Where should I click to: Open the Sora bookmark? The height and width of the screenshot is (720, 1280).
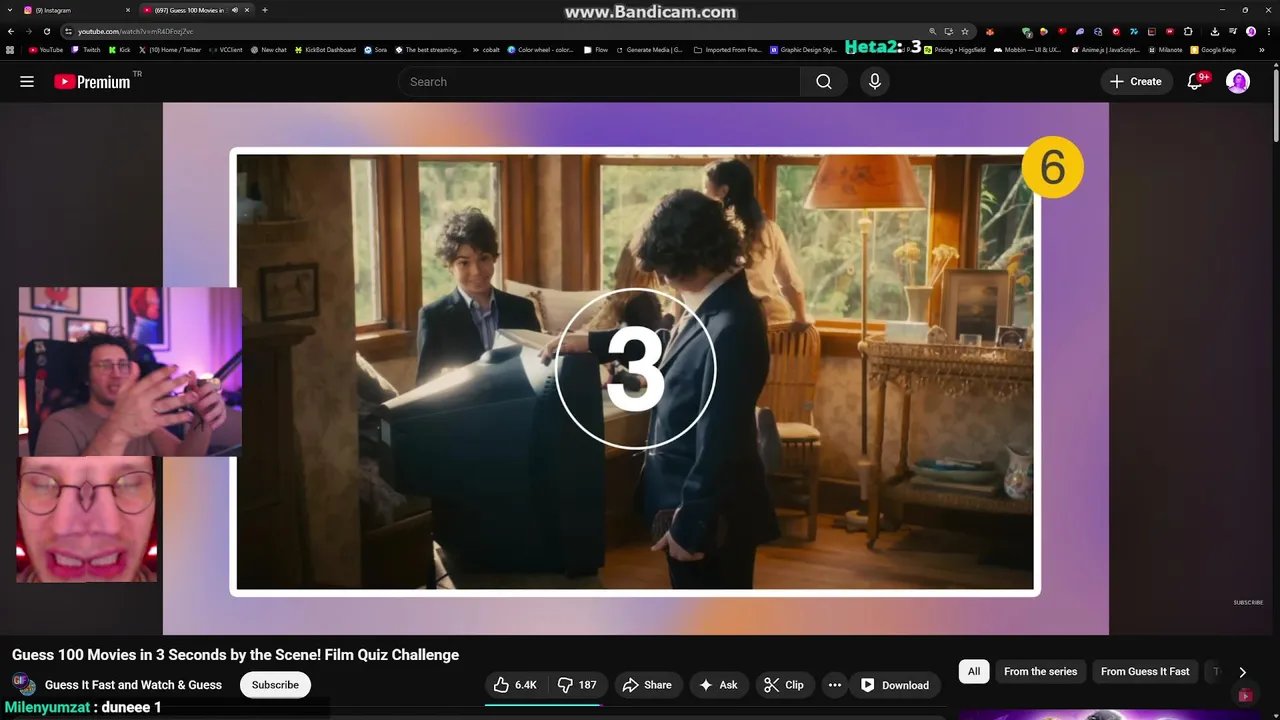pos(376,49)
